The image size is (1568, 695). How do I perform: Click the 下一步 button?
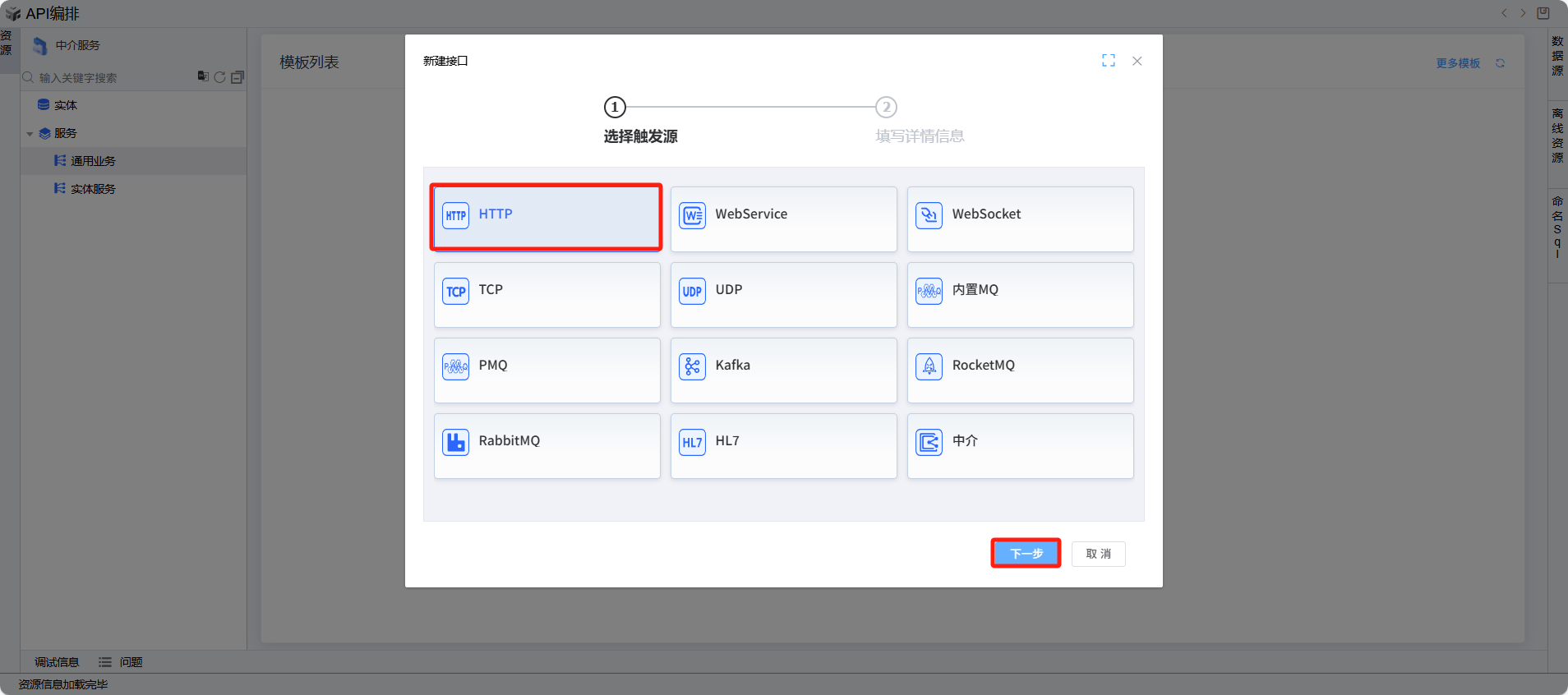pos(1026,554)
